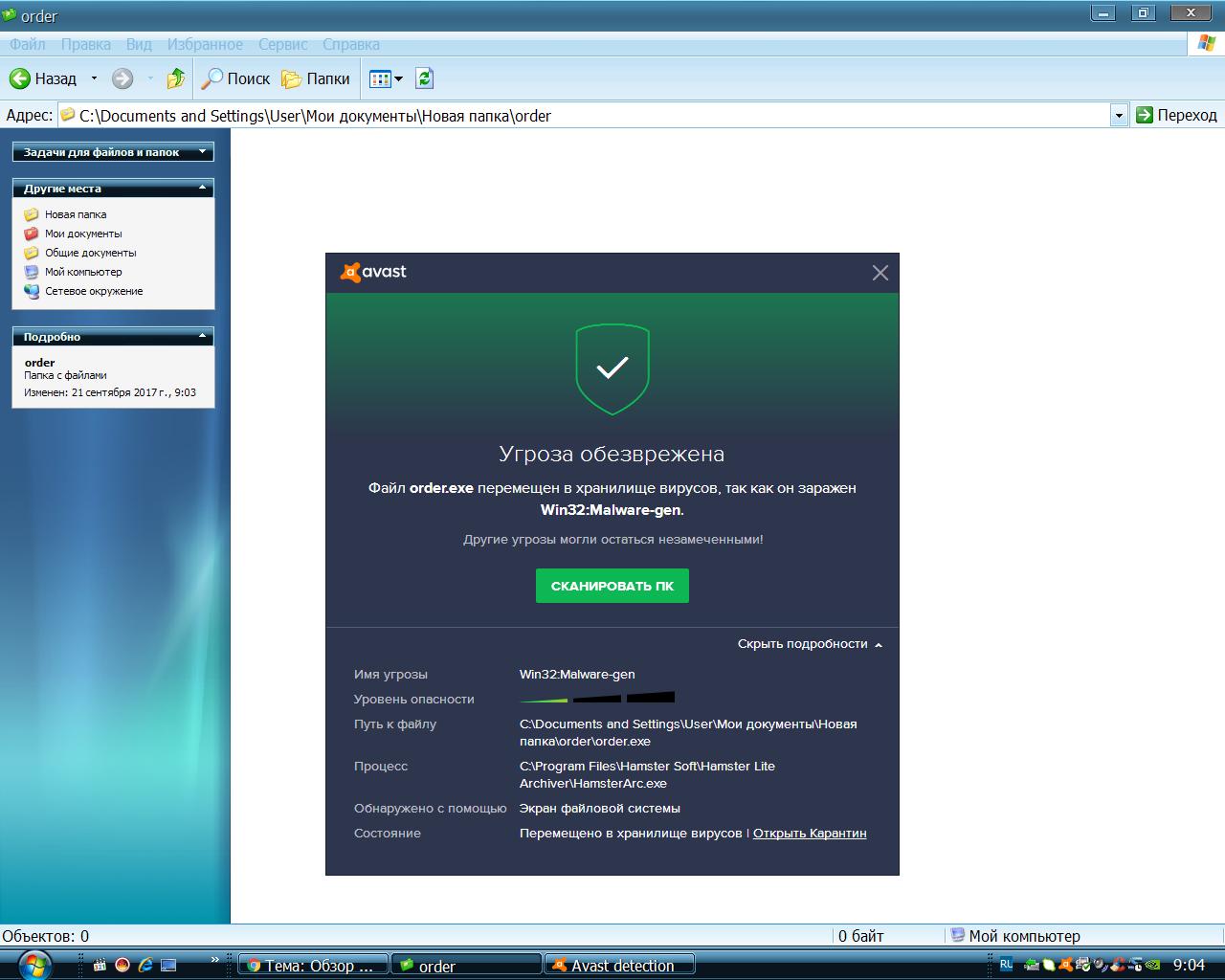Screen dimensions: 1225x980
Task: Click the Мои документы folder icon
Action: pyautogui.click(x=32, y=234)
